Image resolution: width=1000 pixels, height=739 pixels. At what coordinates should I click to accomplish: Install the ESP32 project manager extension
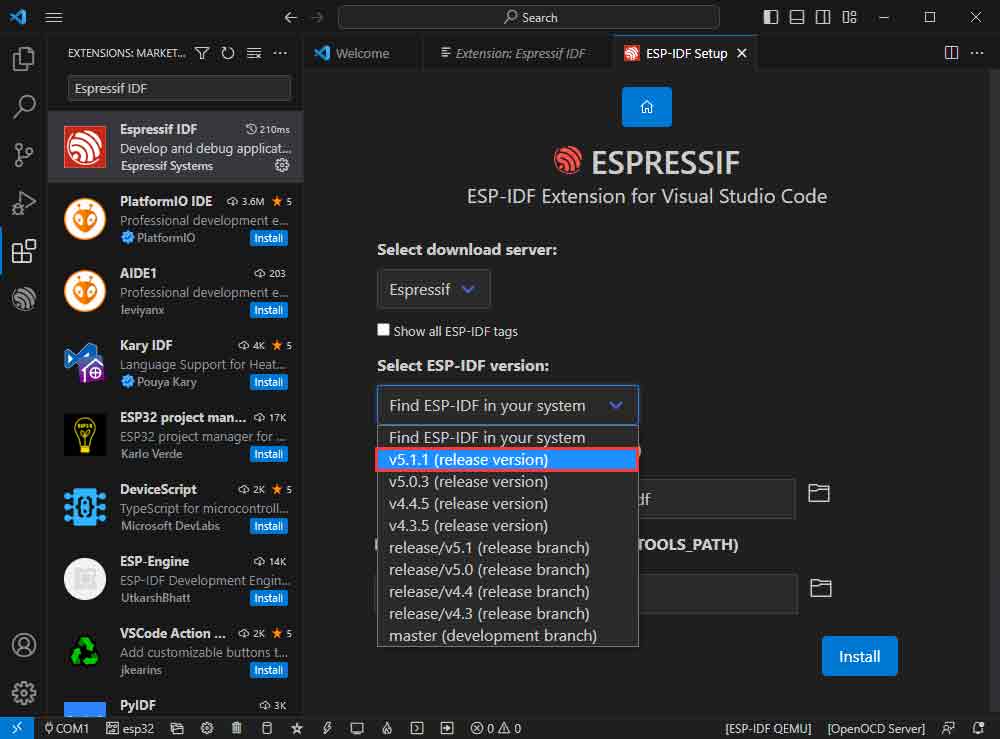[x=268, y=454]
